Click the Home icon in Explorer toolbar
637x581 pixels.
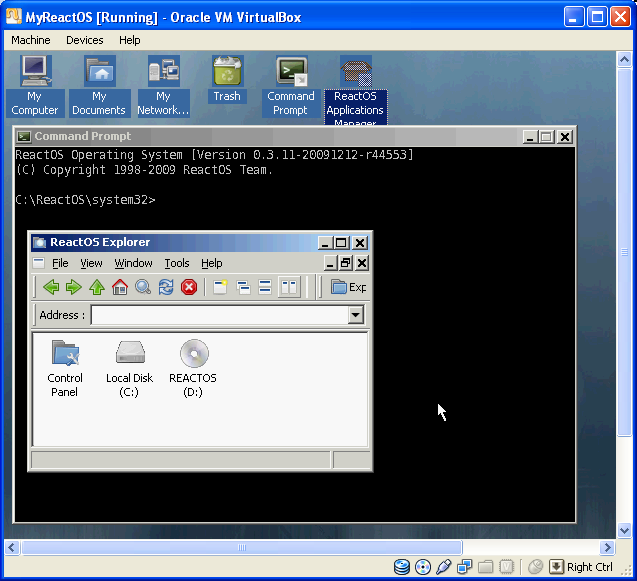[x=120, y=287]
